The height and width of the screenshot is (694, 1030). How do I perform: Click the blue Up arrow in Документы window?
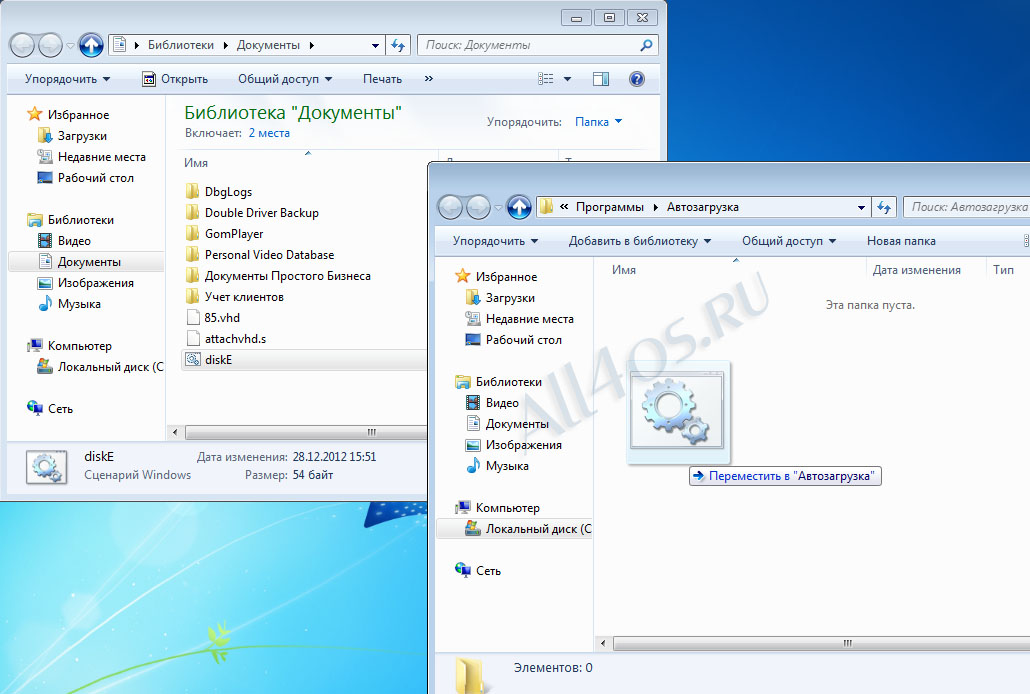point(91,45)
